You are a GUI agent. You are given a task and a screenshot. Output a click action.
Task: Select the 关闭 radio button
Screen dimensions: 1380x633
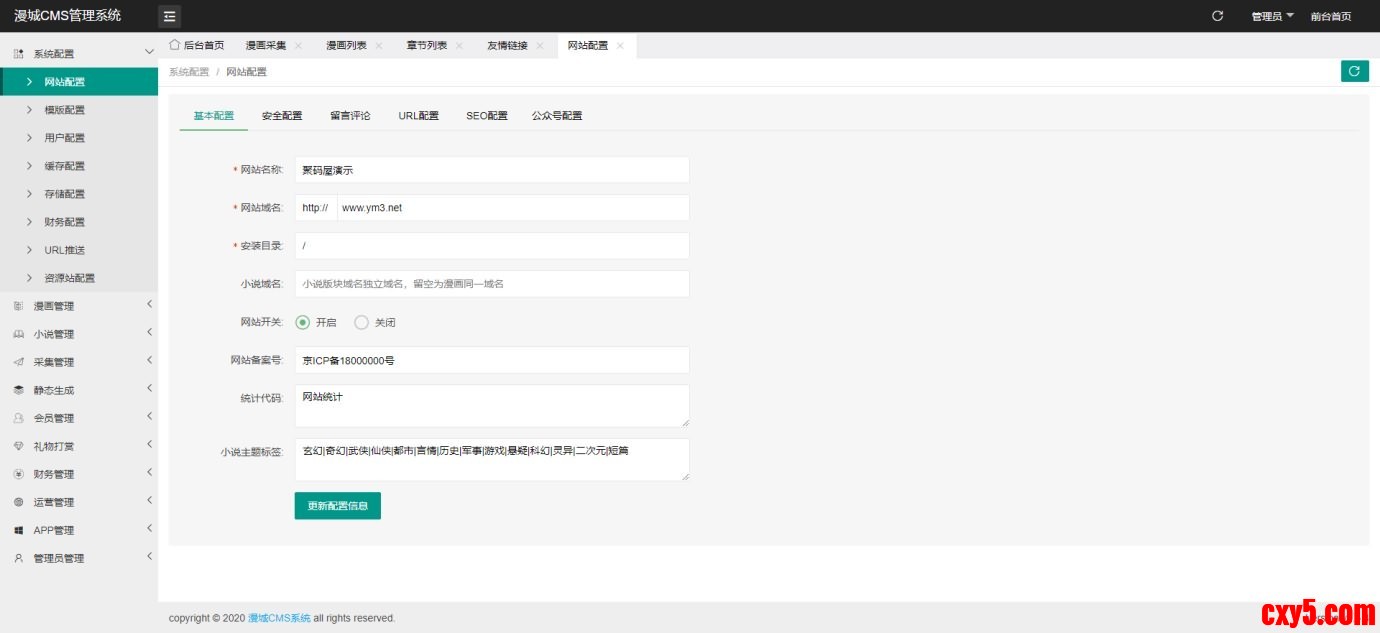(x=362, y=322)
